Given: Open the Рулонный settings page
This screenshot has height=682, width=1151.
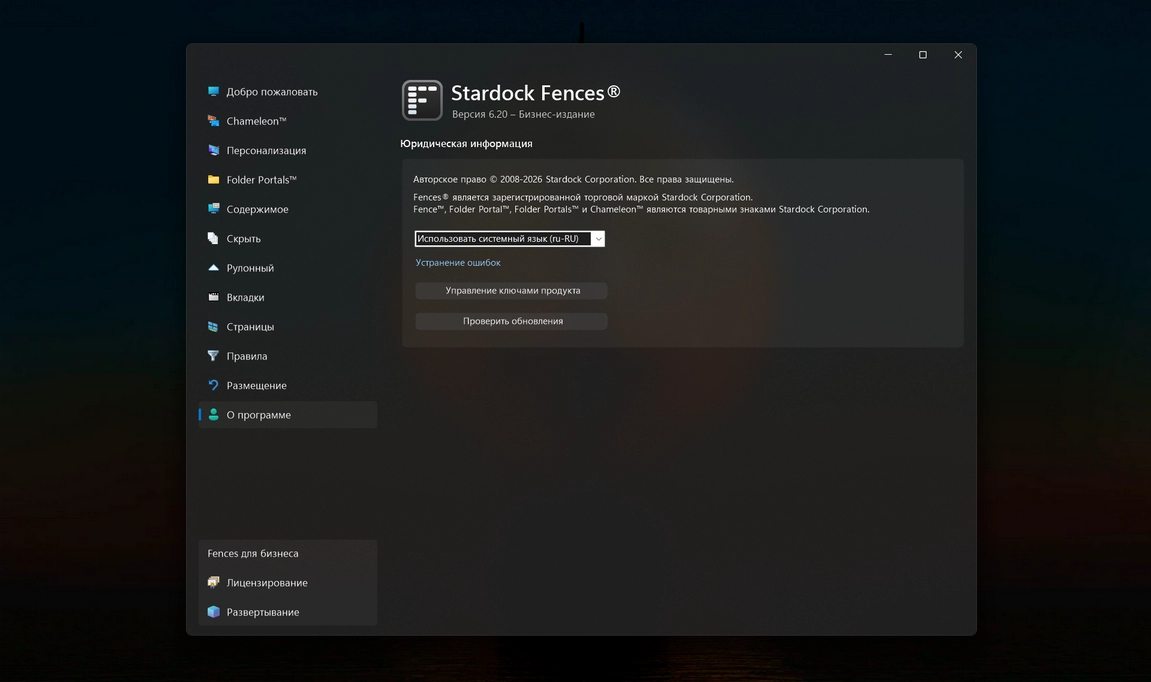Looking at the screenshot, I should click(x=288, y=268).
